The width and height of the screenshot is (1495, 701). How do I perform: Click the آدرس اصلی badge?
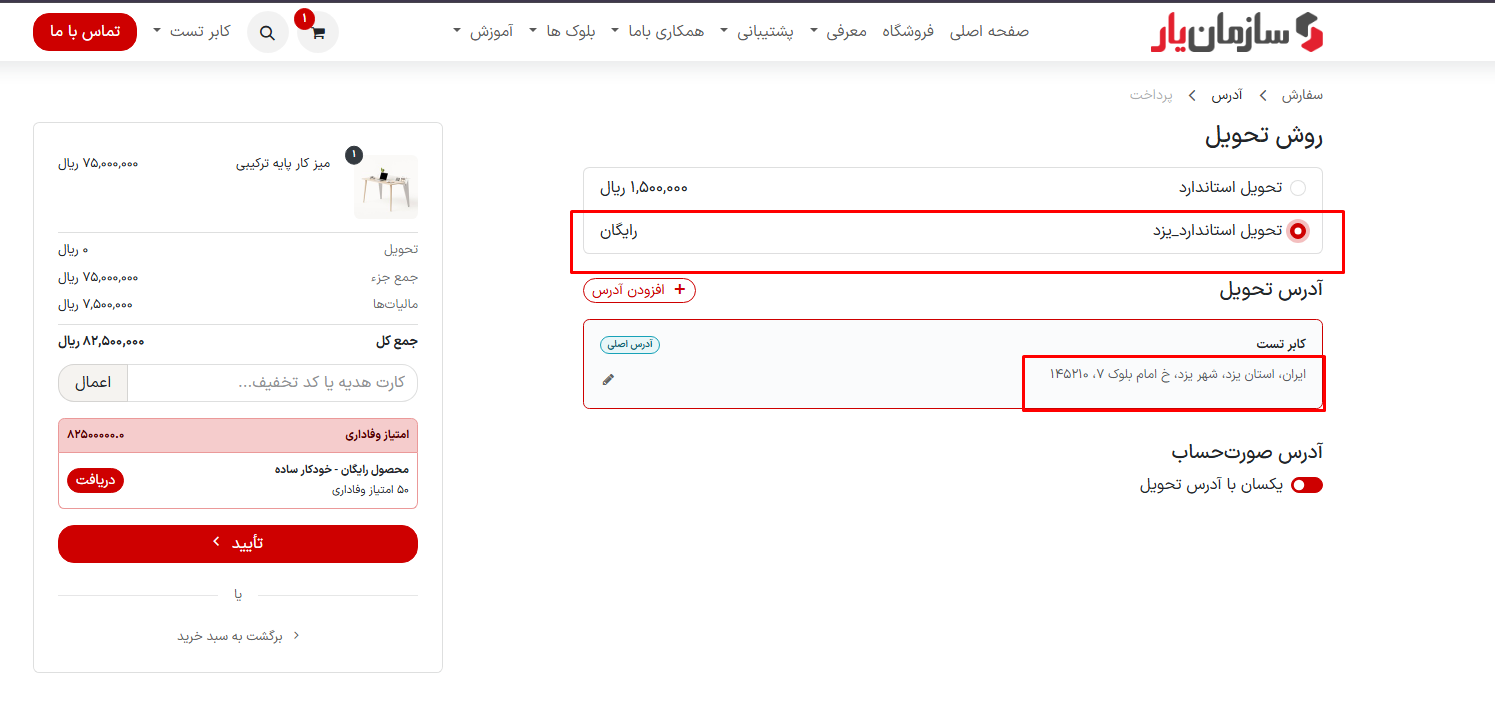tap(630, 344)
